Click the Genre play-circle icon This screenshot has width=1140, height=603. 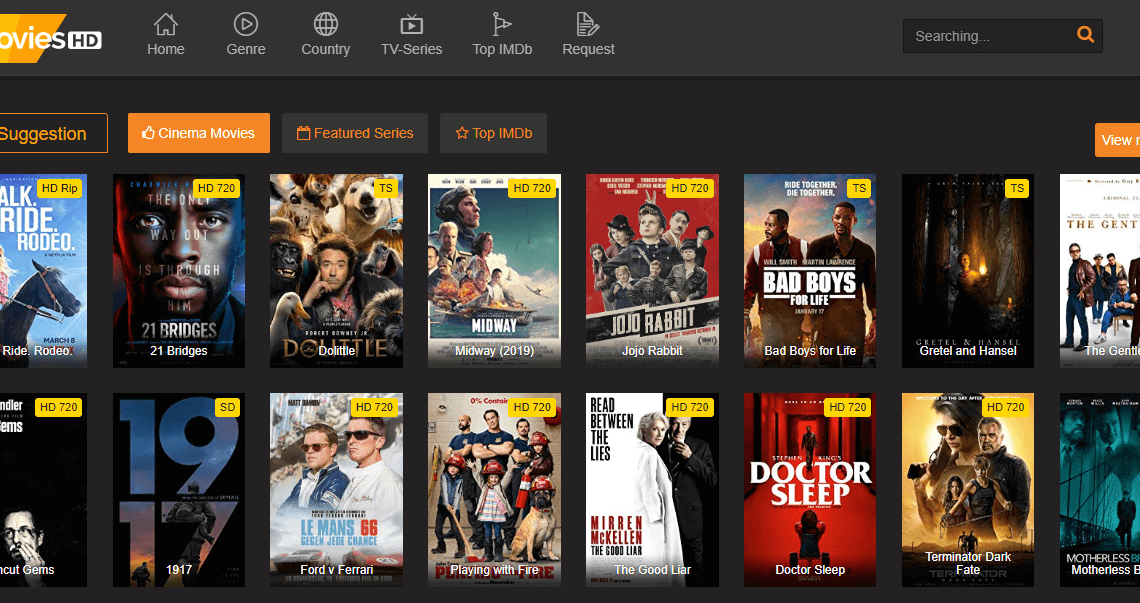246,25
